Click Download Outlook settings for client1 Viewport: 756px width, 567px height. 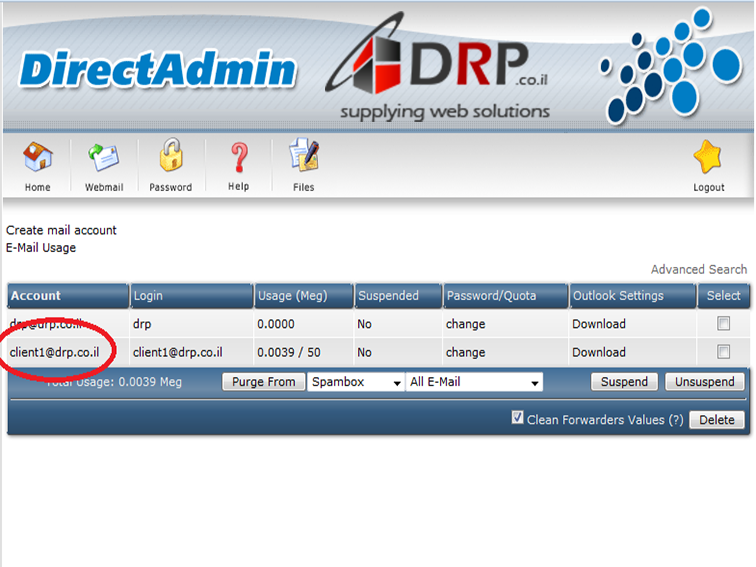pos(598,352)
